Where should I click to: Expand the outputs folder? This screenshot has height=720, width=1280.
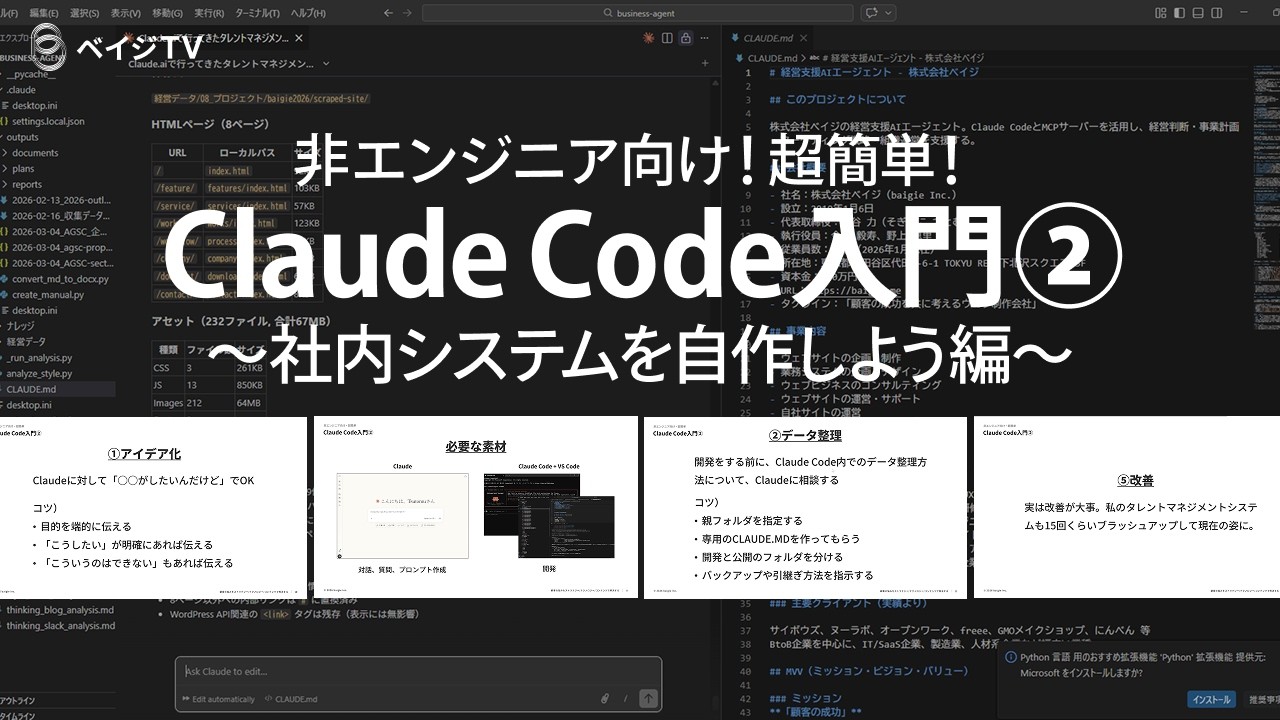[x=24, y=137]
